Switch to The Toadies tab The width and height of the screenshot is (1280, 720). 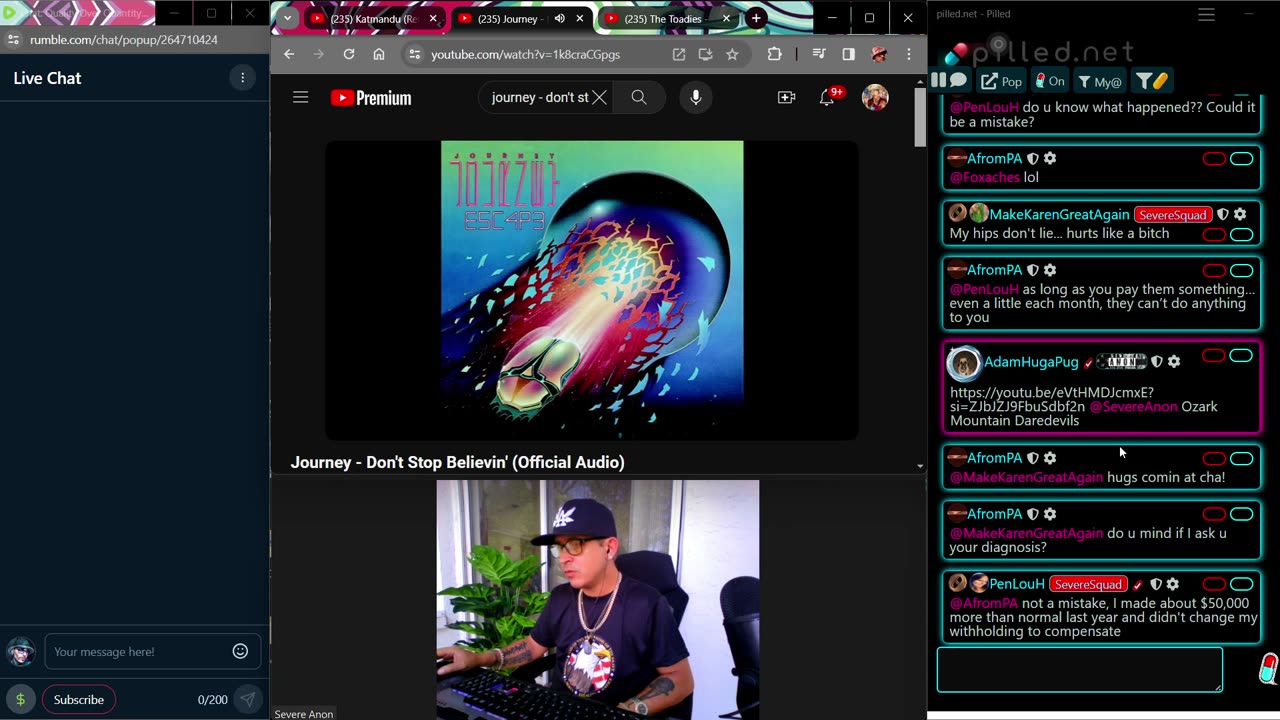pyautogui.click(x=668, y=18)
